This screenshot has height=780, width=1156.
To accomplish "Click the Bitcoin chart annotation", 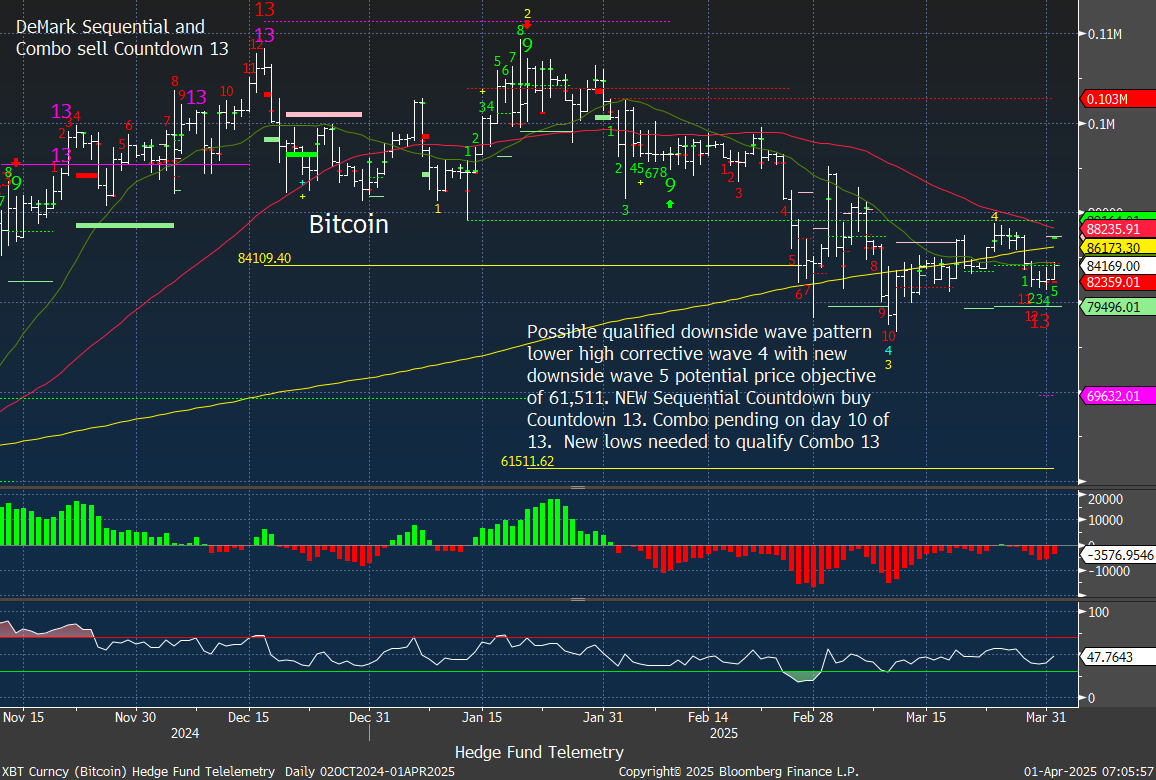I will (x=348, y=224).
